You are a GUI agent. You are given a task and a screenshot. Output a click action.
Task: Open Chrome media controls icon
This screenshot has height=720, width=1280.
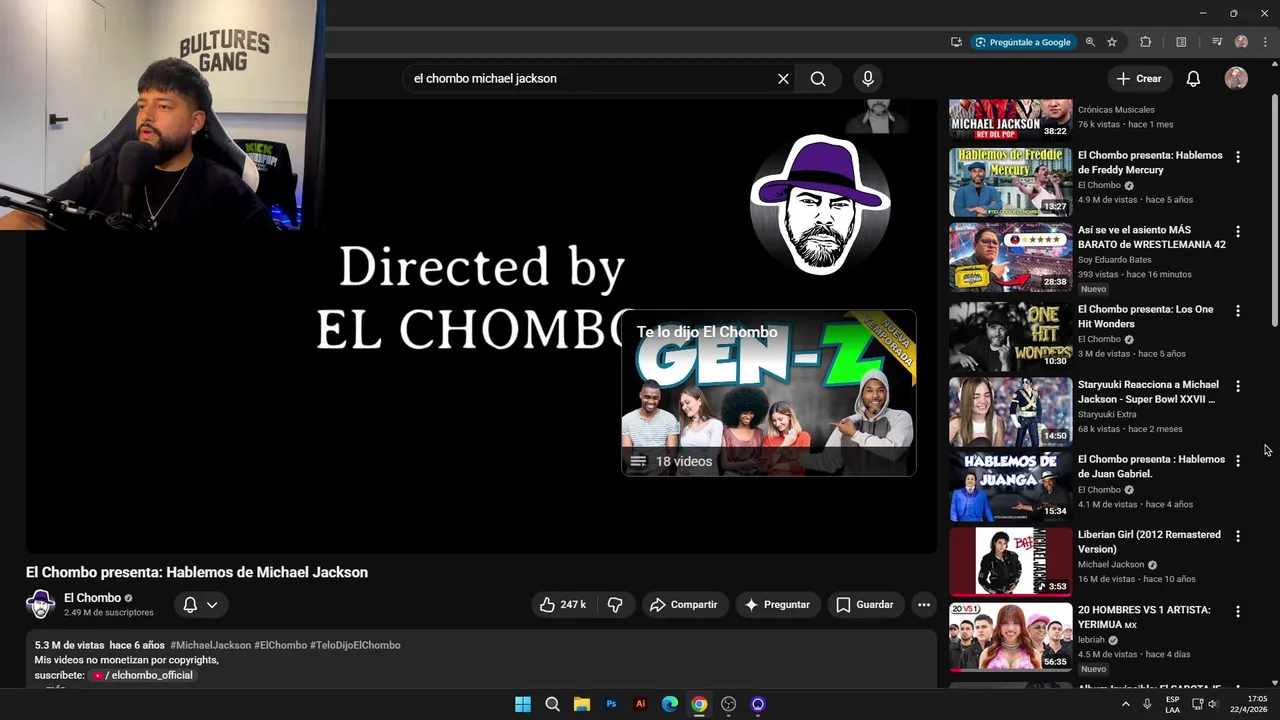coord(1217,42)
